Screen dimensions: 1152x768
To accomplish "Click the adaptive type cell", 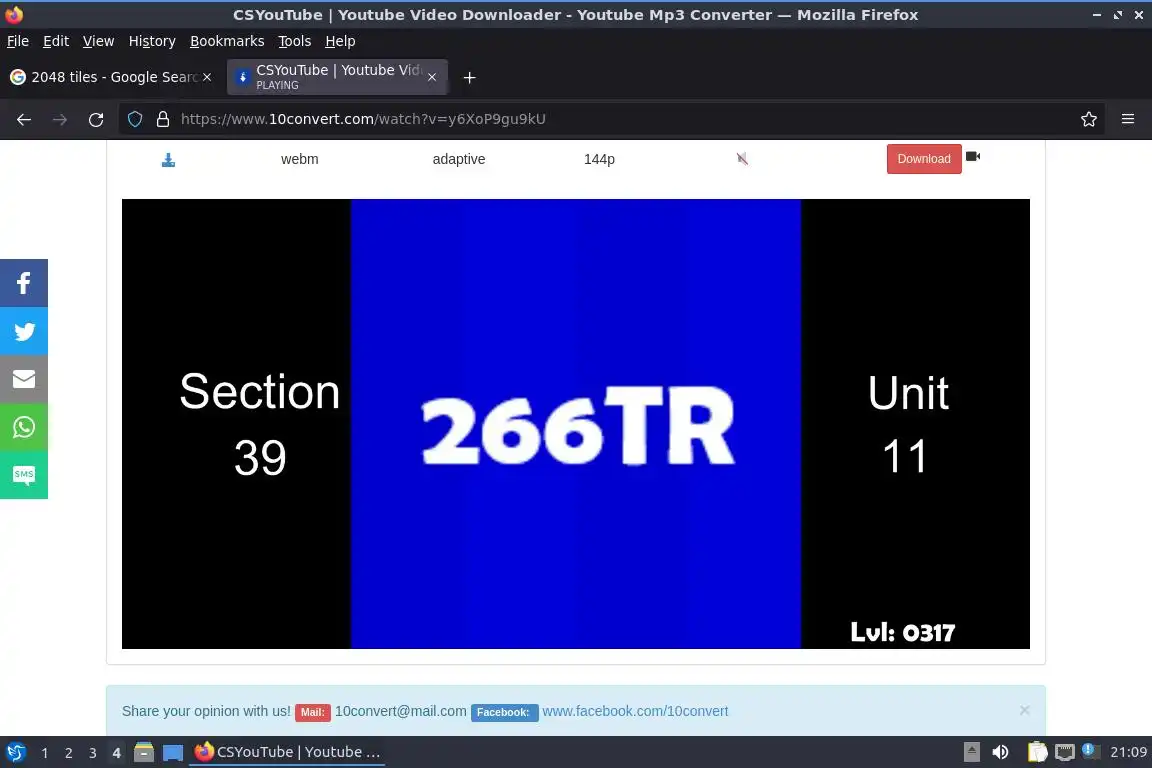I will 458,159.
